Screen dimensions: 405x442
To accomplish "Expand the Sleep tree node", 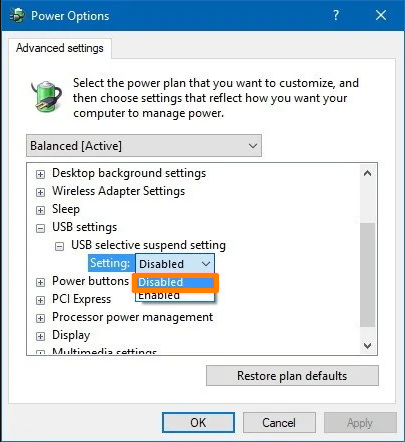I will click(40, 210).
